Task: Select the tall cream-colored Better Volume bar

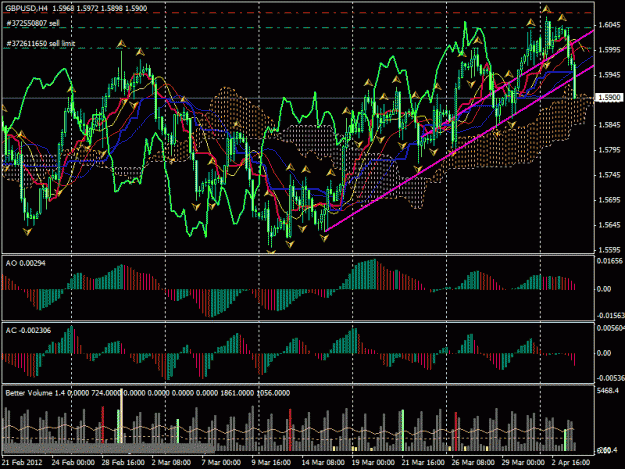Action: (x=122, y=416)
